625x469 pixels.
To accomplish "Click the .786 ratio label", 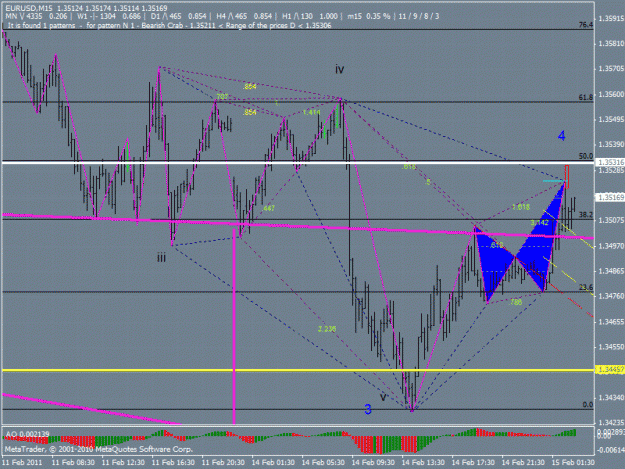I will [516, 302].
